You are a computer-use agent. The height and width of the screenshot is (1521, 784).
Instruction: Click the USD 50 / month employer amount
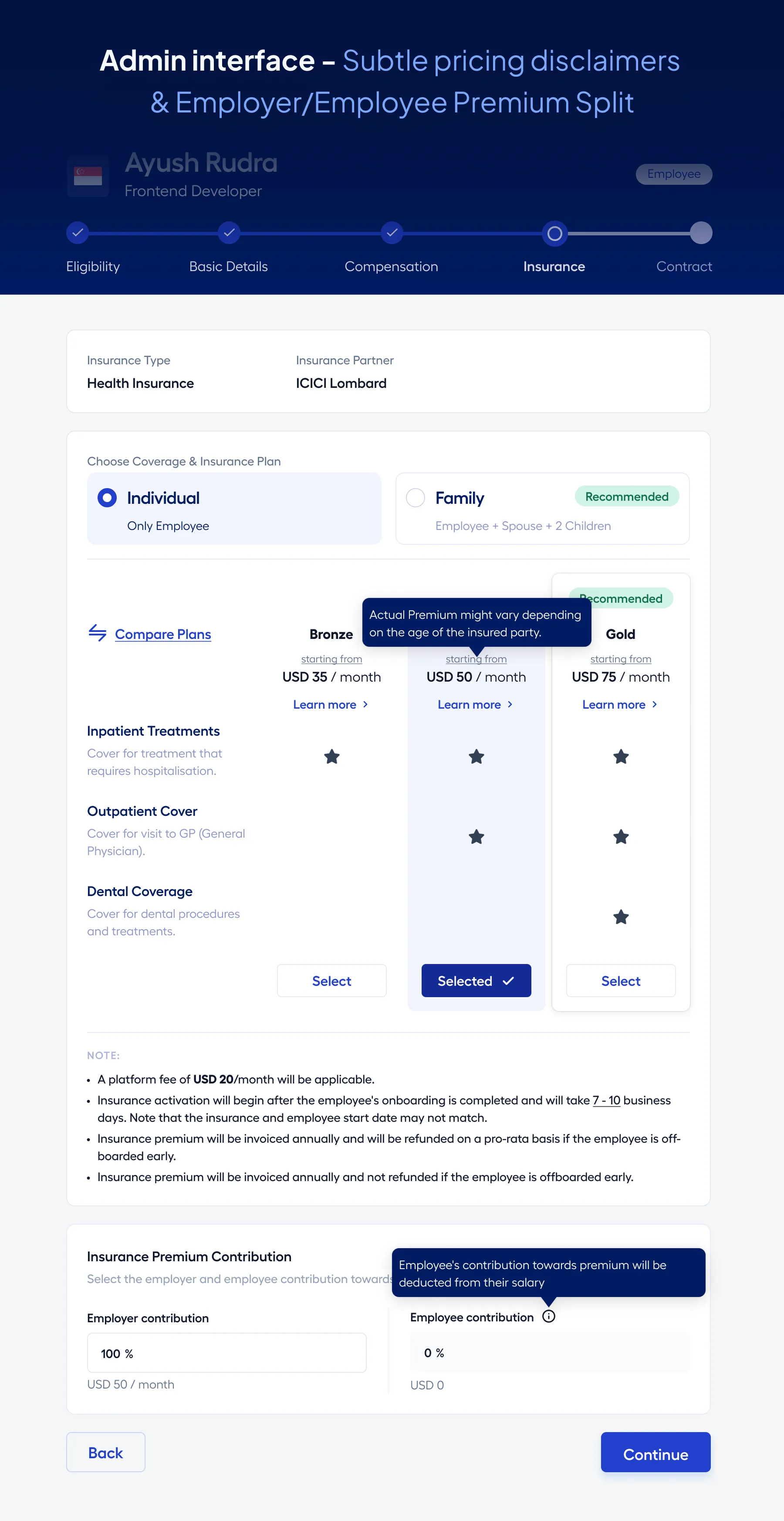[130, 1384]
